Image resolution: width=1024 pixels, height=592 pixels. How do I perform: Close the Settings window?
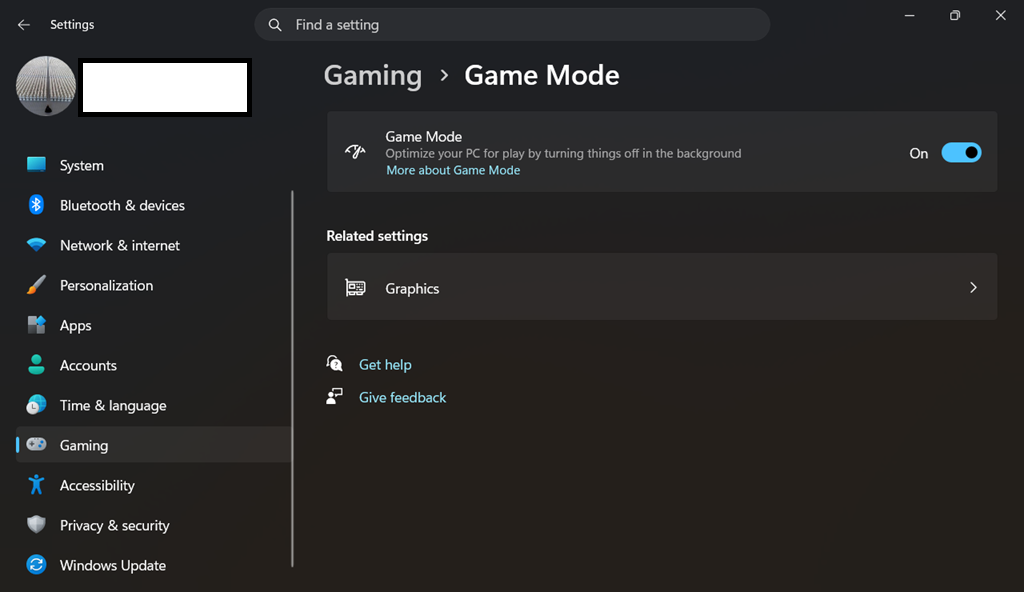[1000, 15]
